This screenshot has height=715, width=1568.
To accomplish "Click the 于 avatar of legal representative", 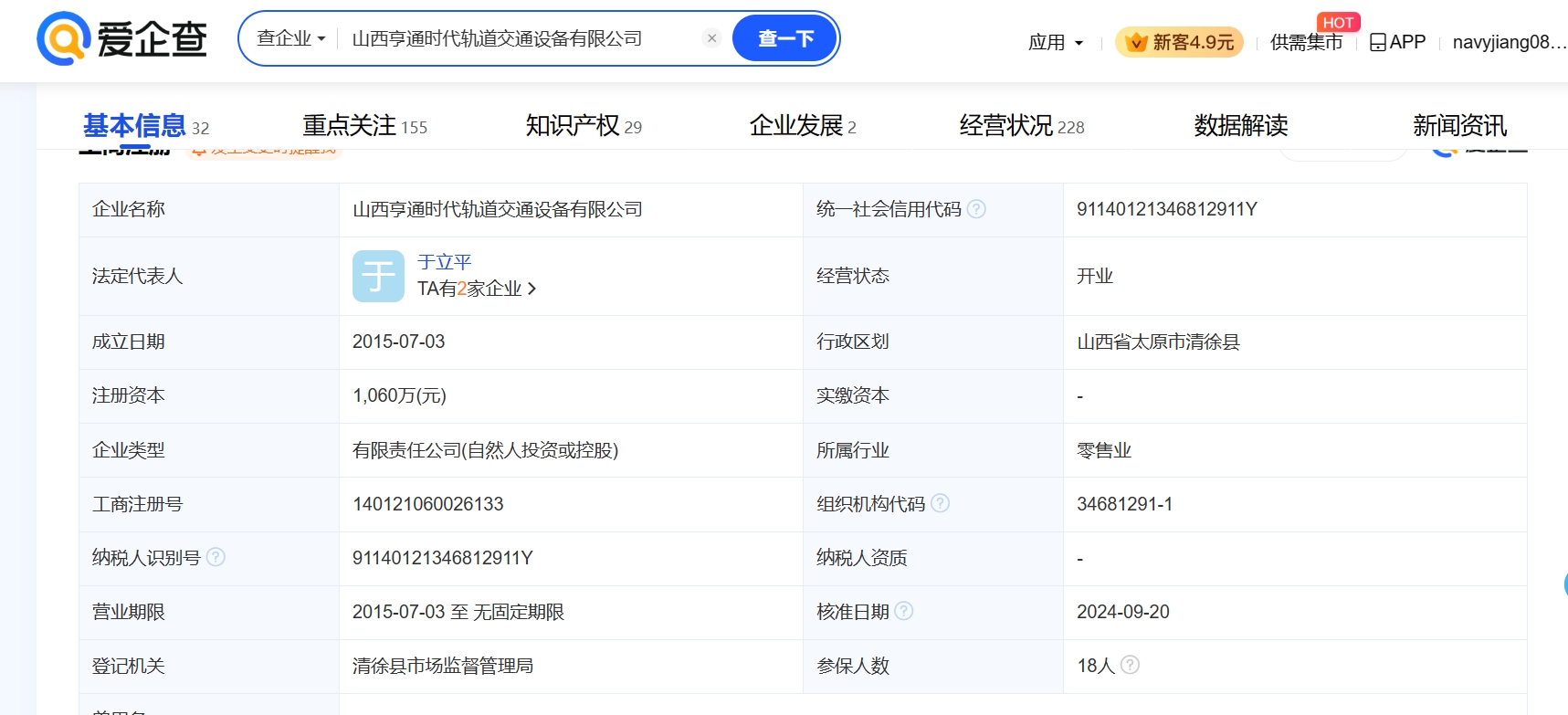I will 378,276.
